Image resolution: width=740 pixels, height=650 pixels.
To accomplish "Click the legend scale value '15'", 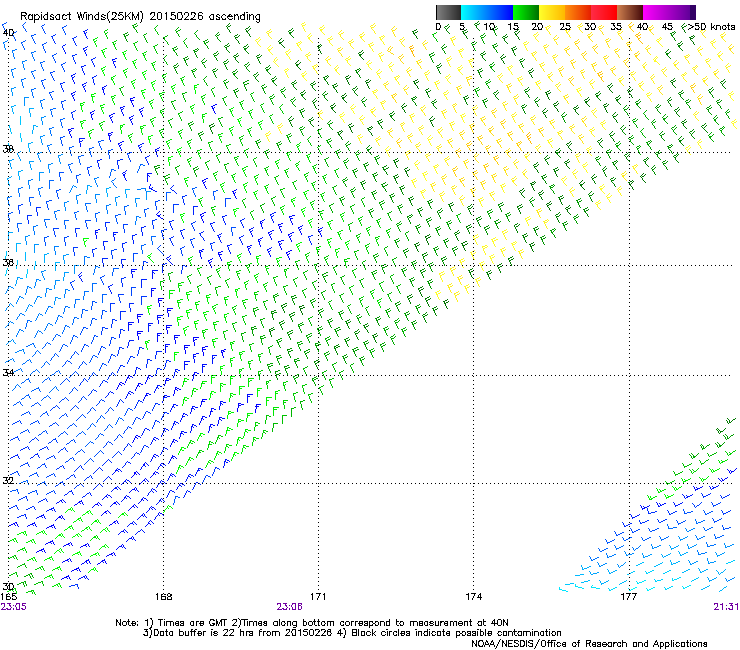I will (x=513, y=26).
